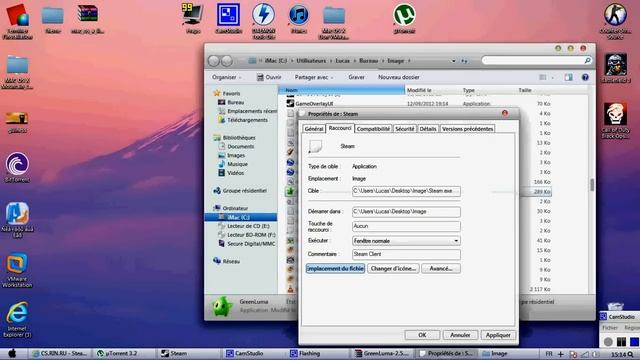Screen dimensions: 640x360
Task: Switch to the Général tab
Action: pos(313,129)
